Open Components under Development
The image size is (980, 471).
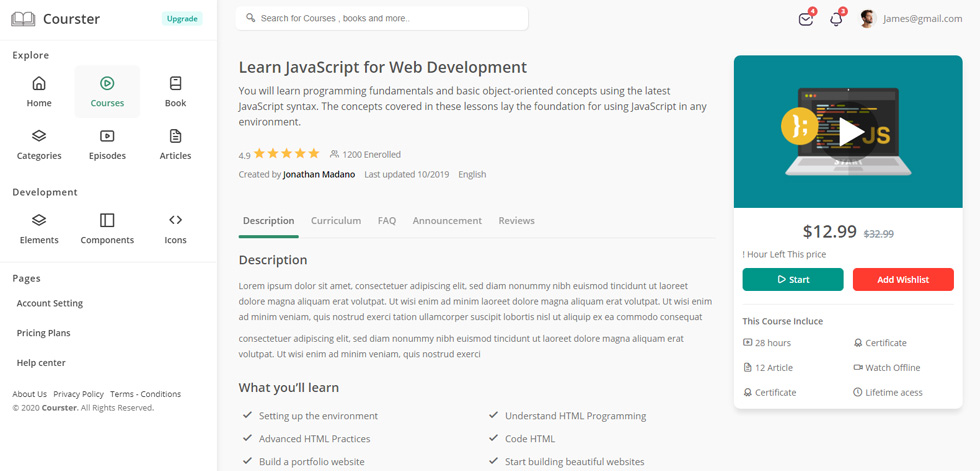tap(107, 229)
